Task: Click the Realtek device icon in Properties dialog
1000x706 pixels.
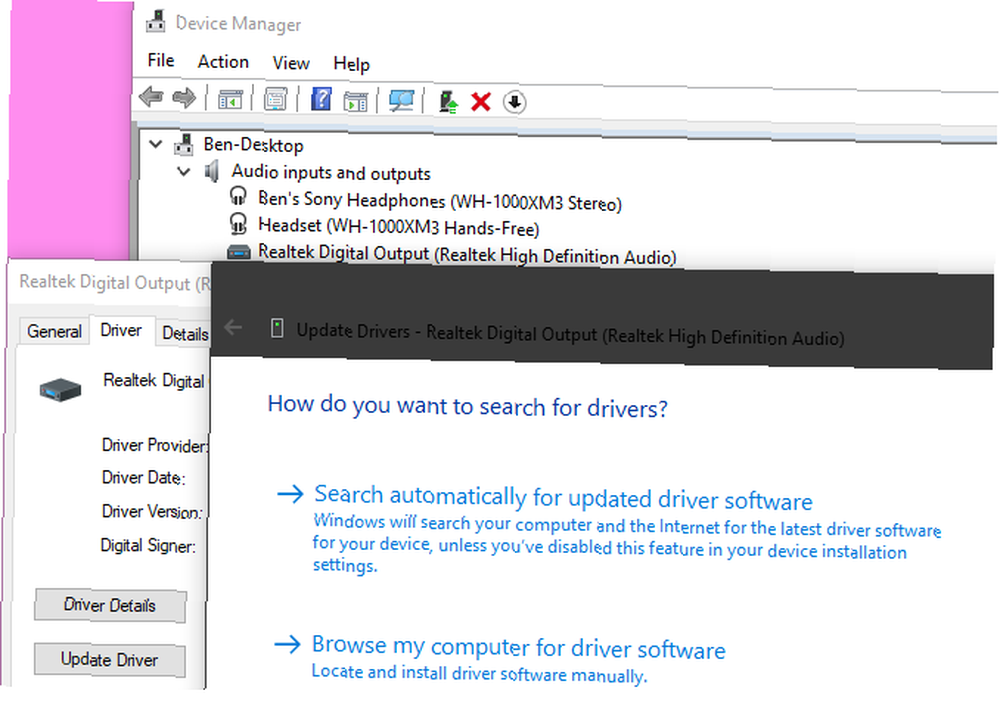Action: 61,389
